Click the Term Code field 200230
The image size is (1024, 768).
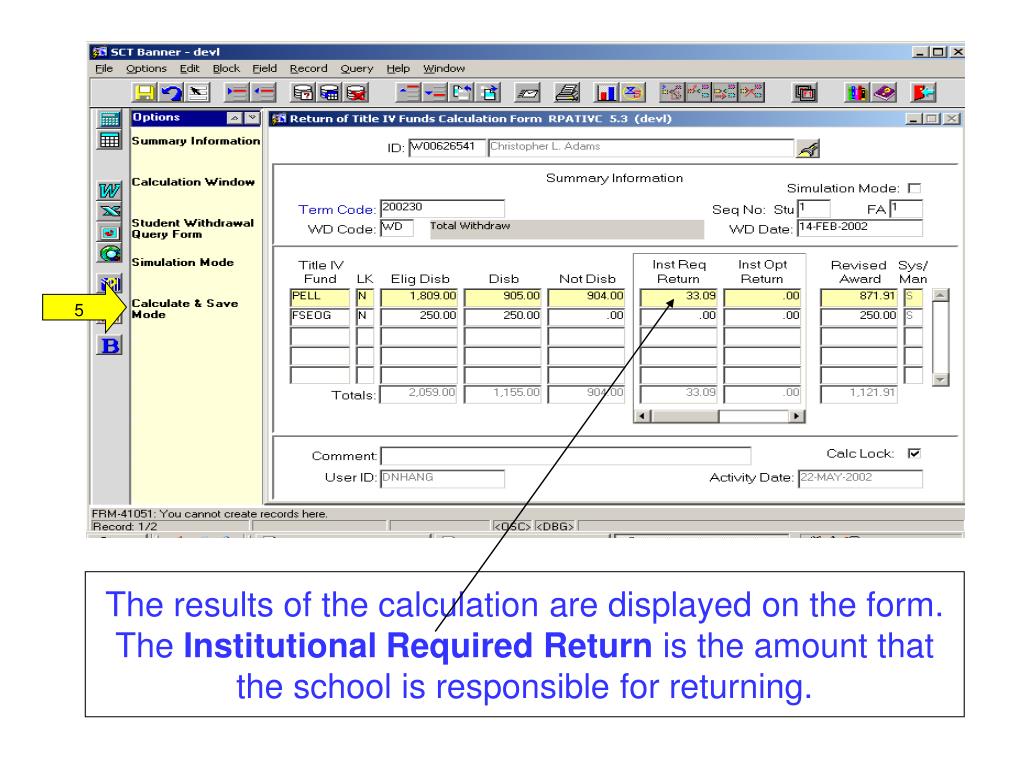coord(442,208)
